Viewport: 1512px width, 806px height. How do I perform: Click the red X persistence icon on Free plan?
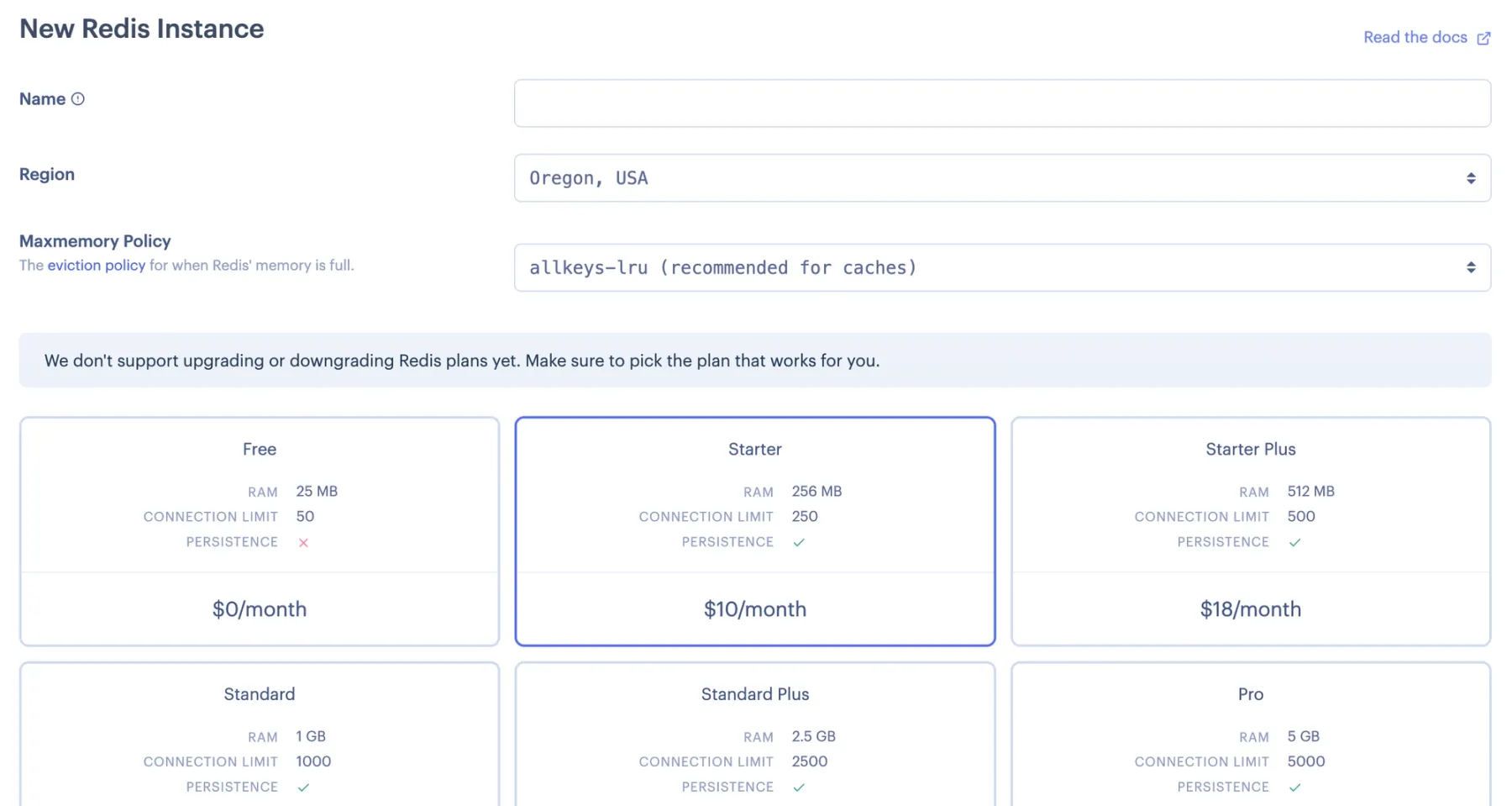[x=303, y=542]
